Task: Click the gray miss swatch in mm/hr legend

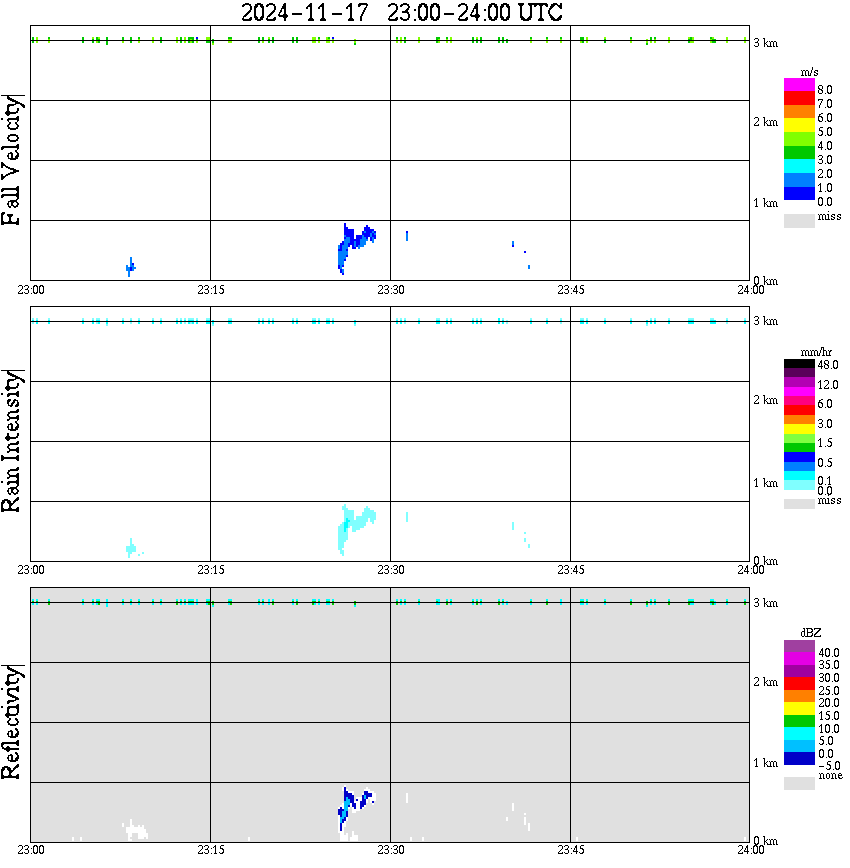Action: (799, 504)
